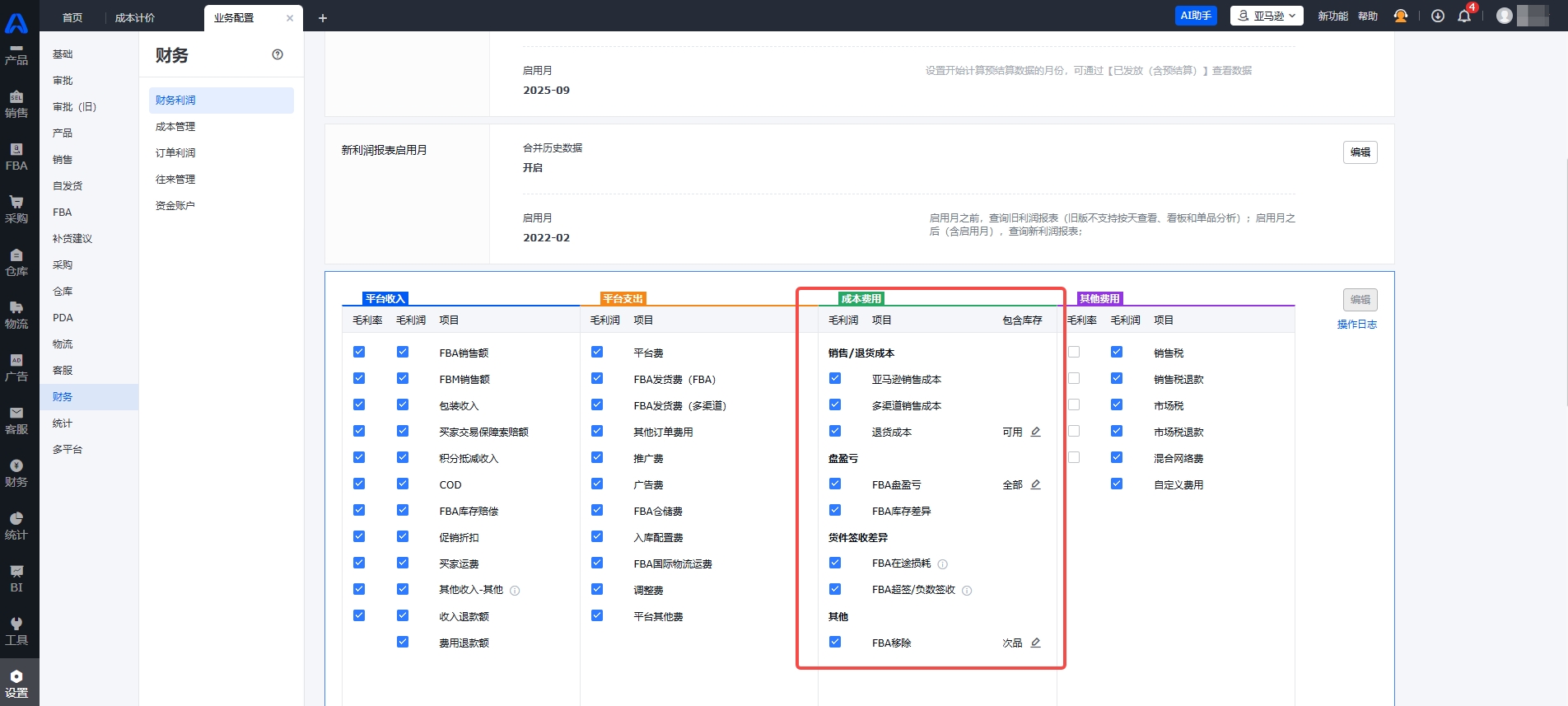Click the pencil edit icon beside 退货成本
Viewport: 1568px width, 706px height.
tap(1035, 432)
